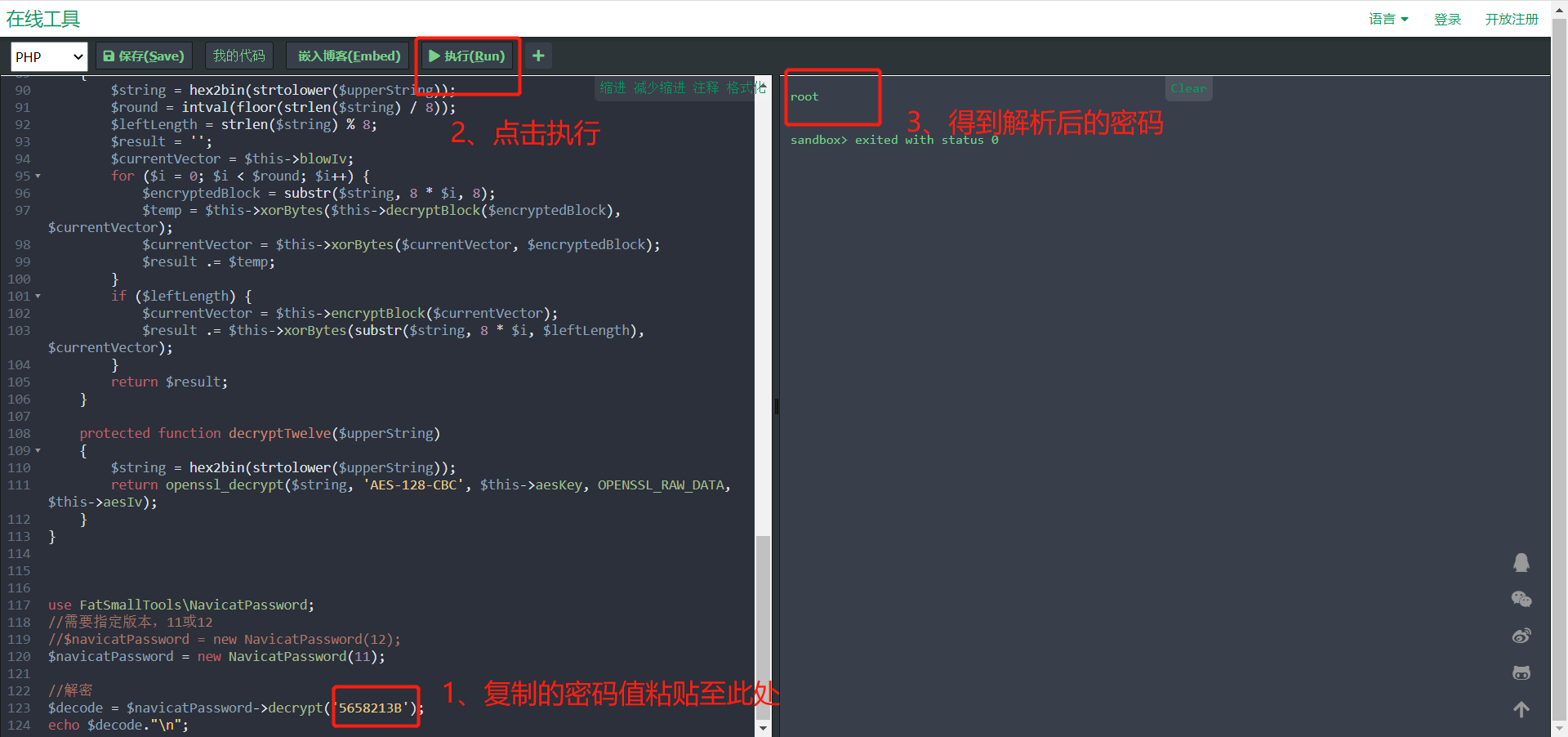Image resolution: width=1568 pixels, height=737 pixels.
Task: Open the Weibo share icon
Action: 1521,636
